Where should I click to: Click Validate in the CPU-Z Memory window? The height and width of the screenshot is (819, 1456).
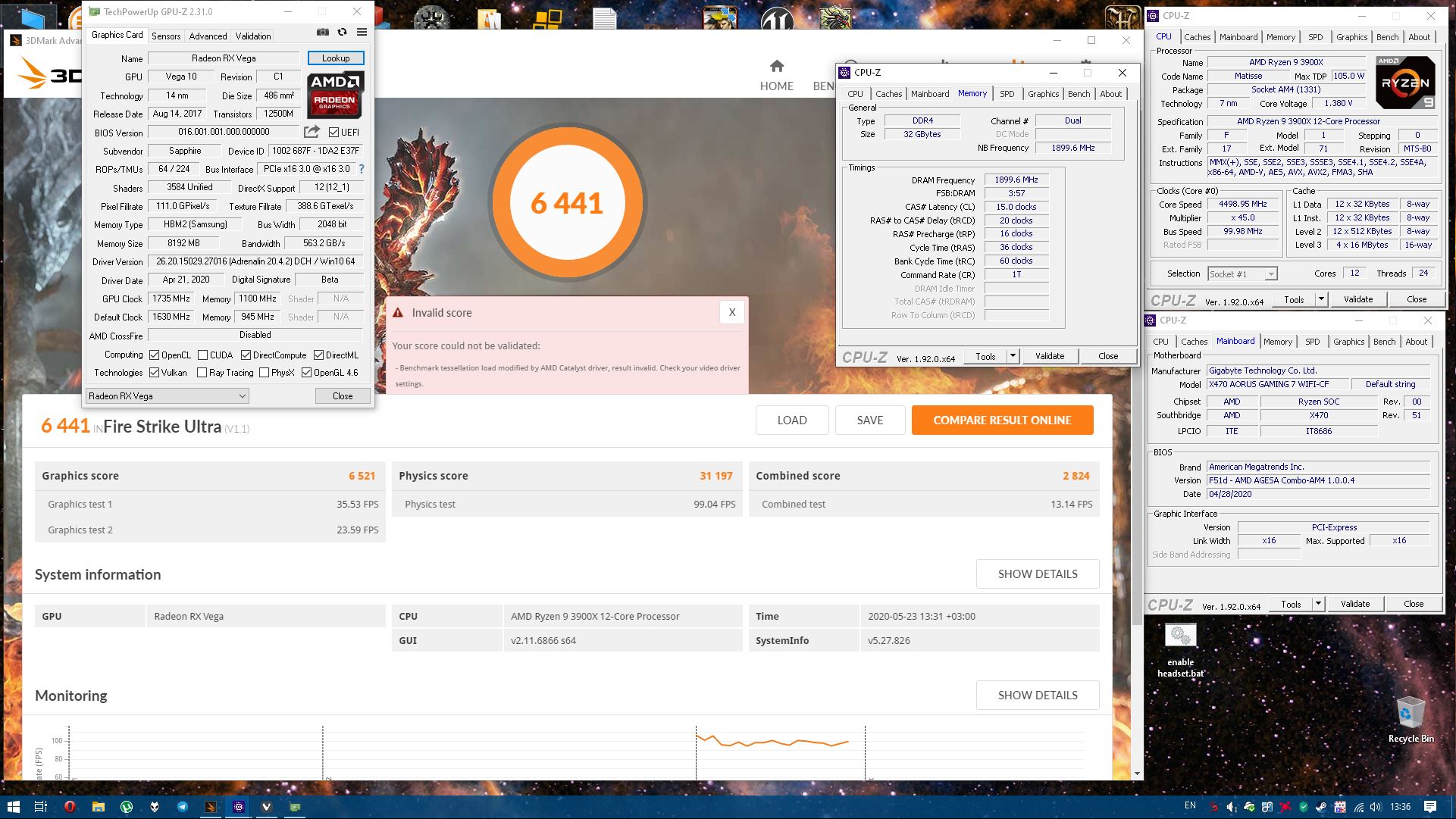coord(1050,356)
